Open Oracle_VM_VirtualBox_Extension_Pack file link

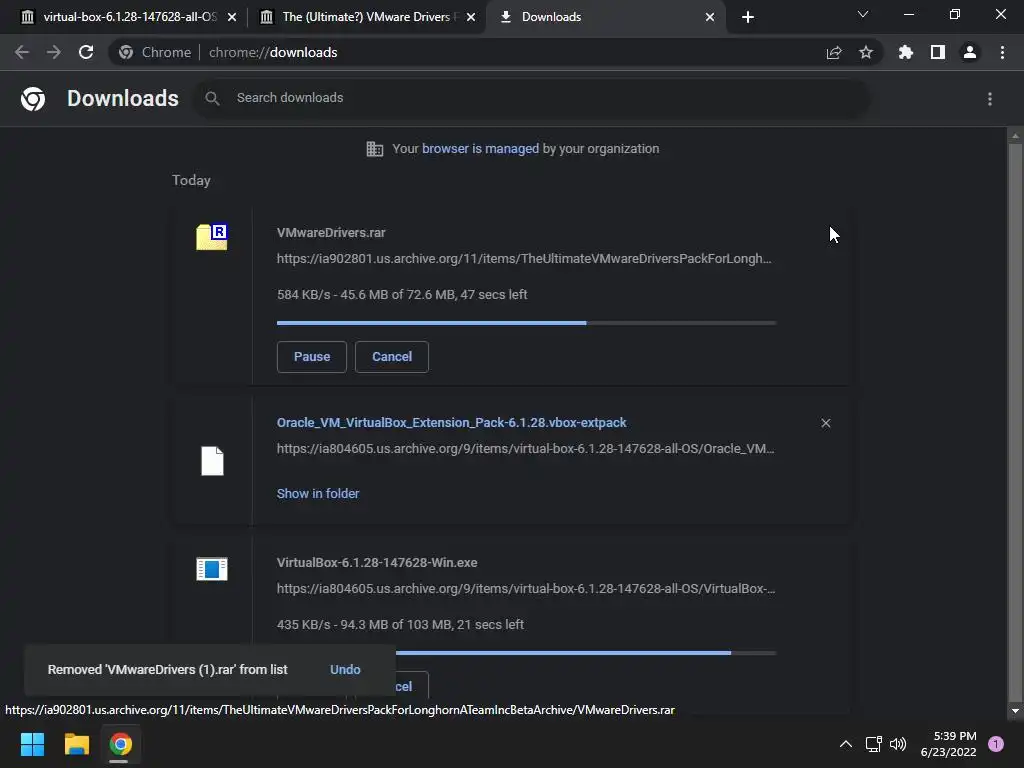(x=451, y=423)
